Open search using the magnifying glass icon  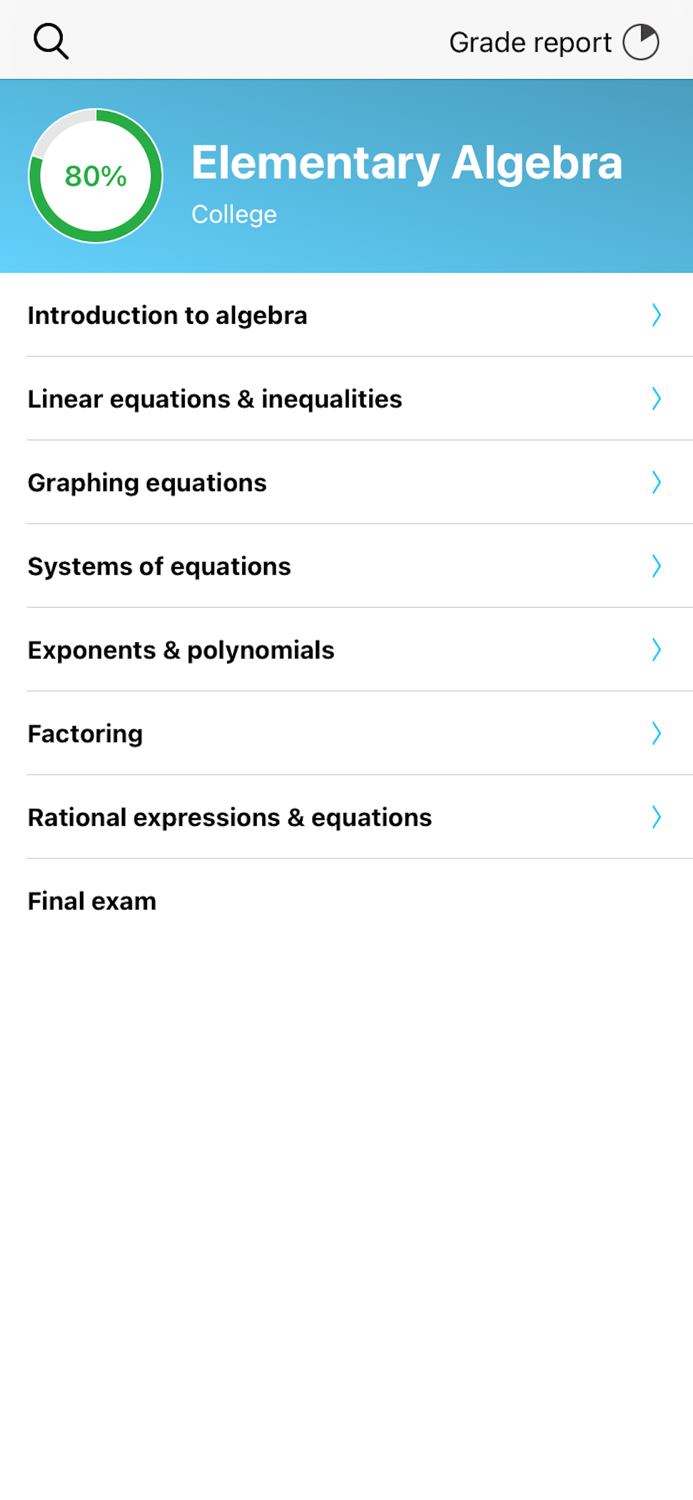pyautogui.click(x=51, y=42)
